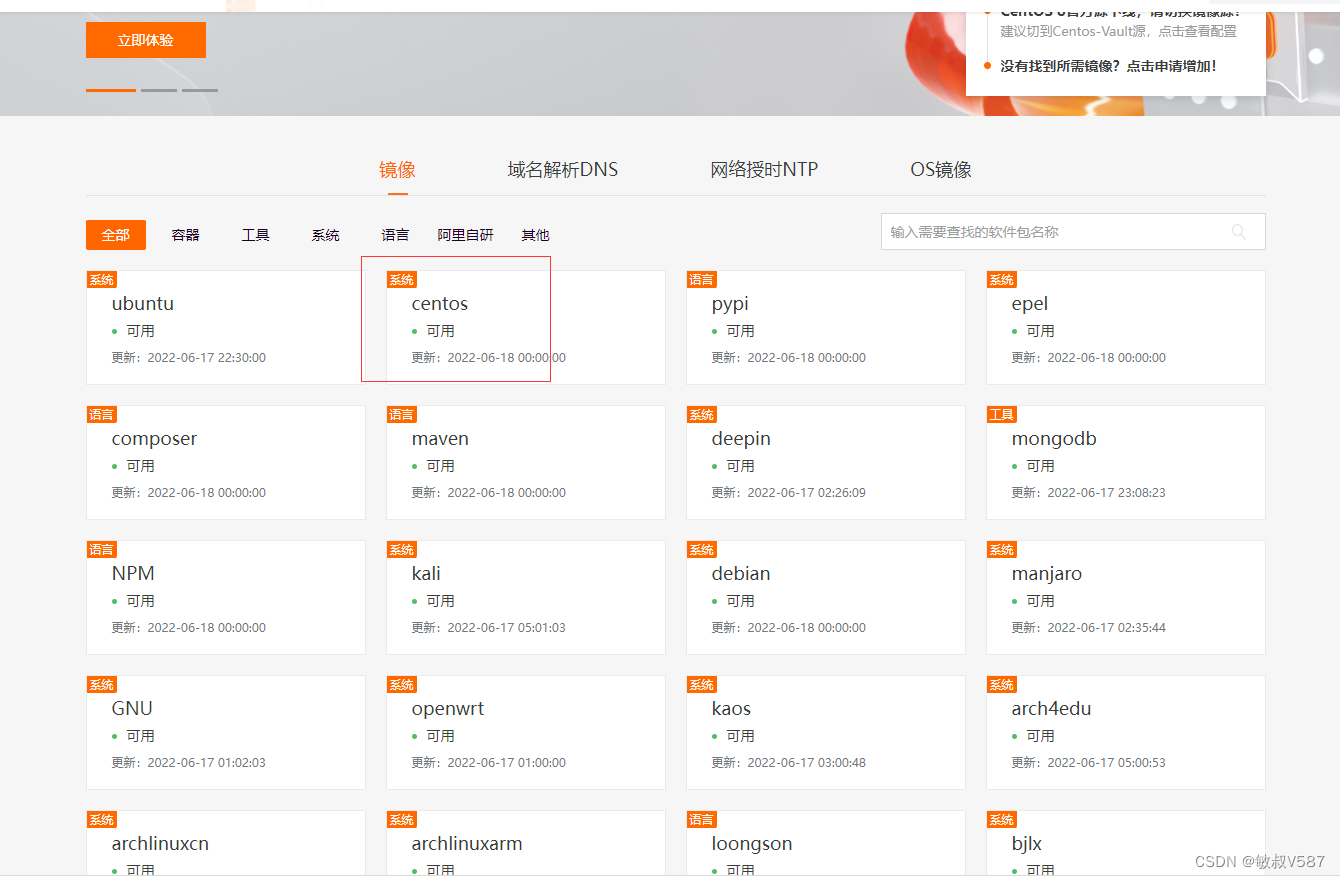Viewport: 1340px width, 879px height.
Task: Click the search magnifier icon
Action: coord(1239,232)
